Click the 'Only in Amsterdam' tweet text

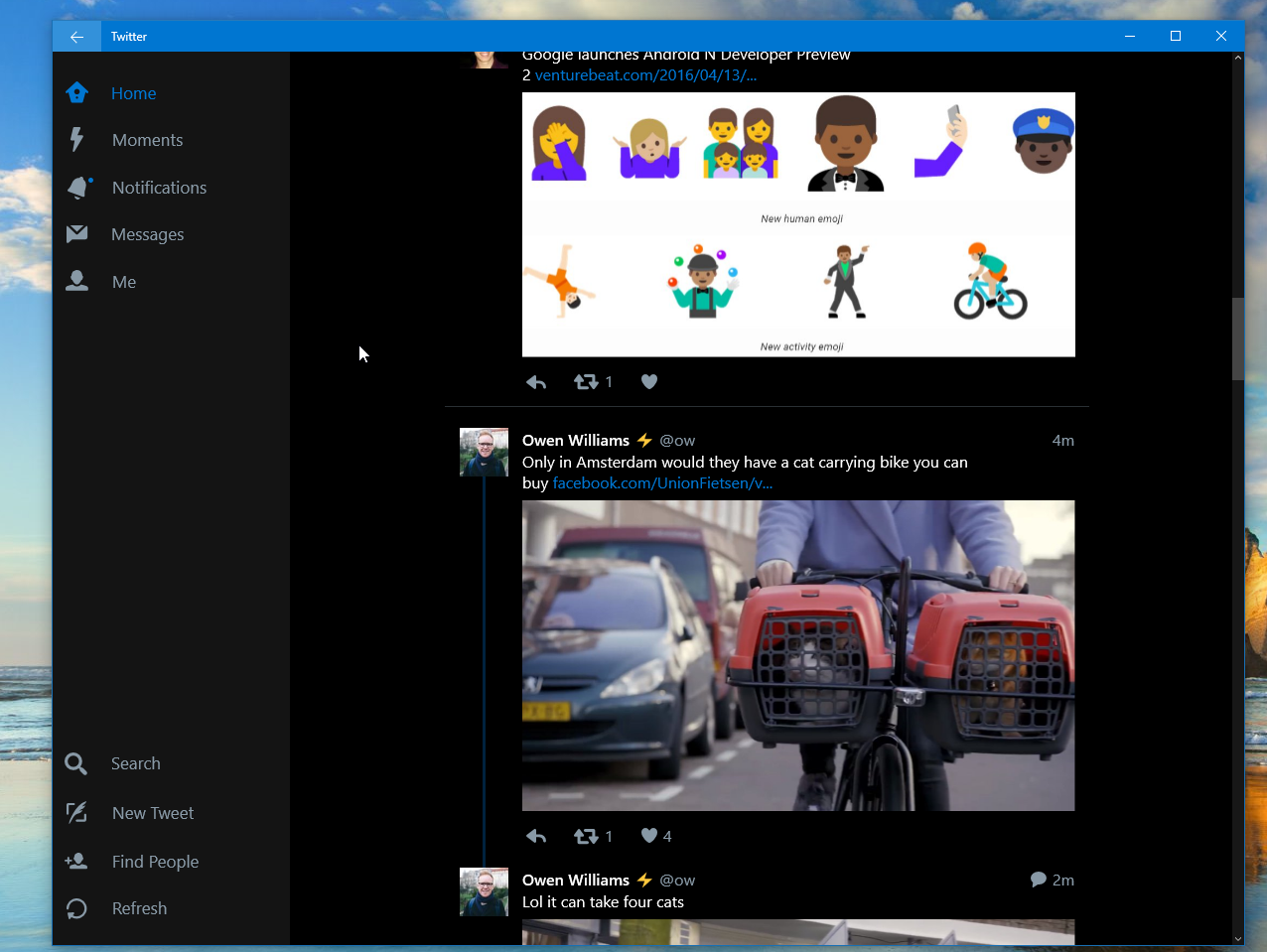click(x=745, y=473)
